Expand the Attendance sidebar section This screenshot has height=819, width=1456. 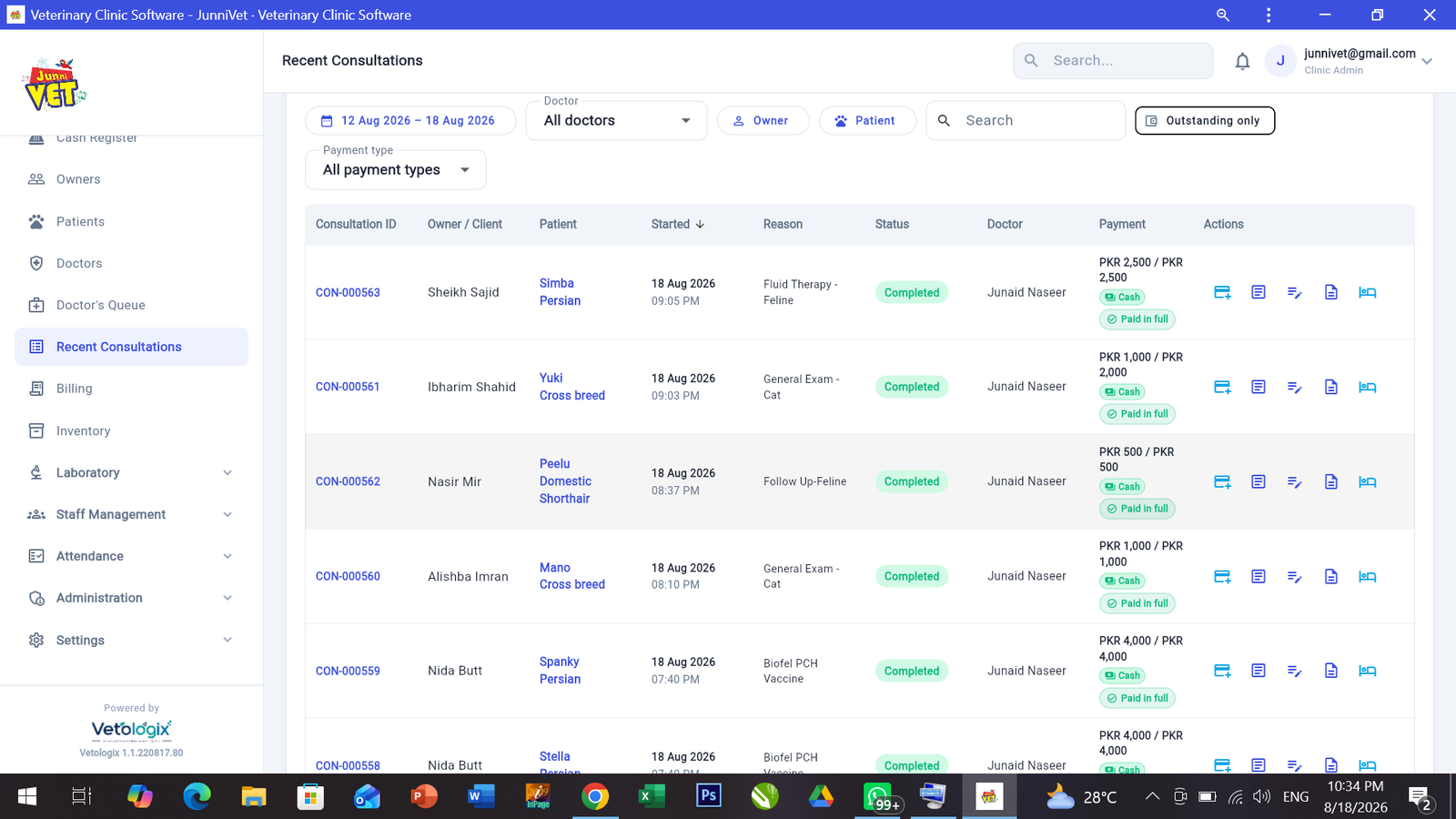[131, 556]
